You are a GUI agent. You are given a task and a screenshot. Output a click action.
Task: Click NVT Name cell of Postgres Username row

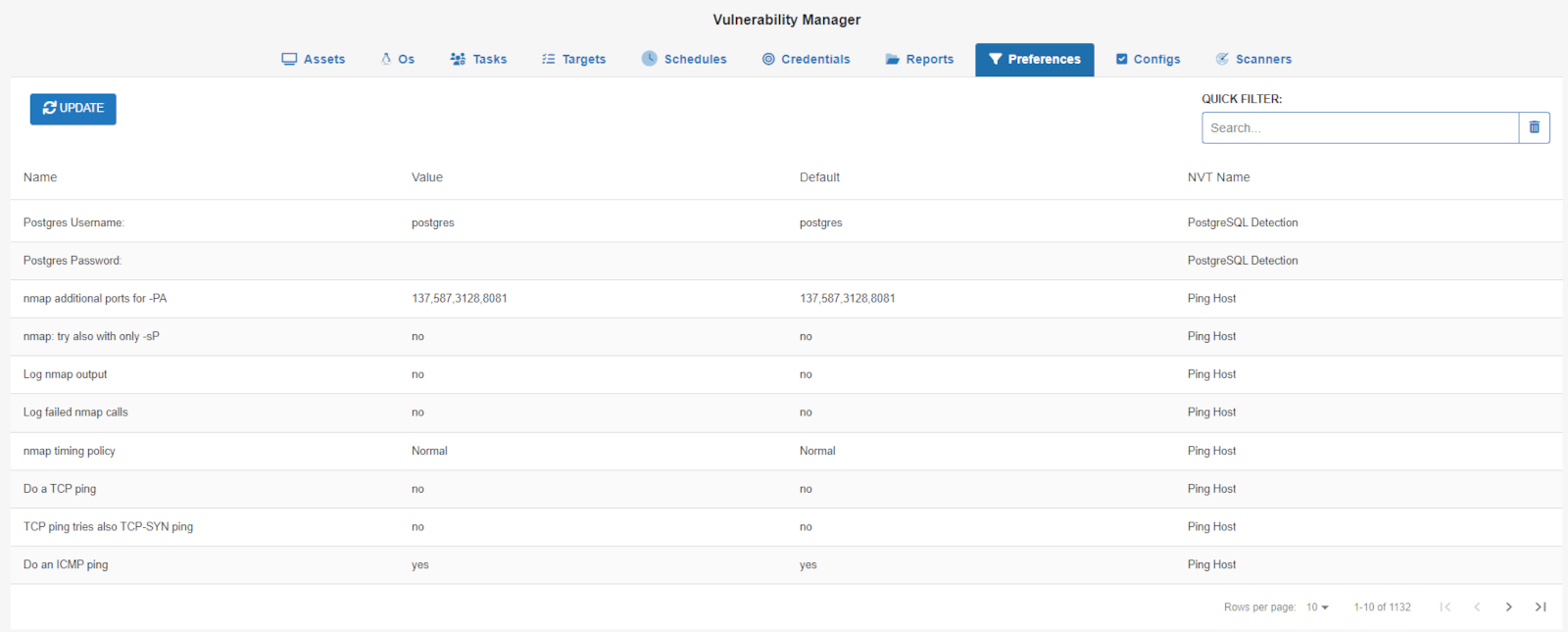[x=1243, y=223]
